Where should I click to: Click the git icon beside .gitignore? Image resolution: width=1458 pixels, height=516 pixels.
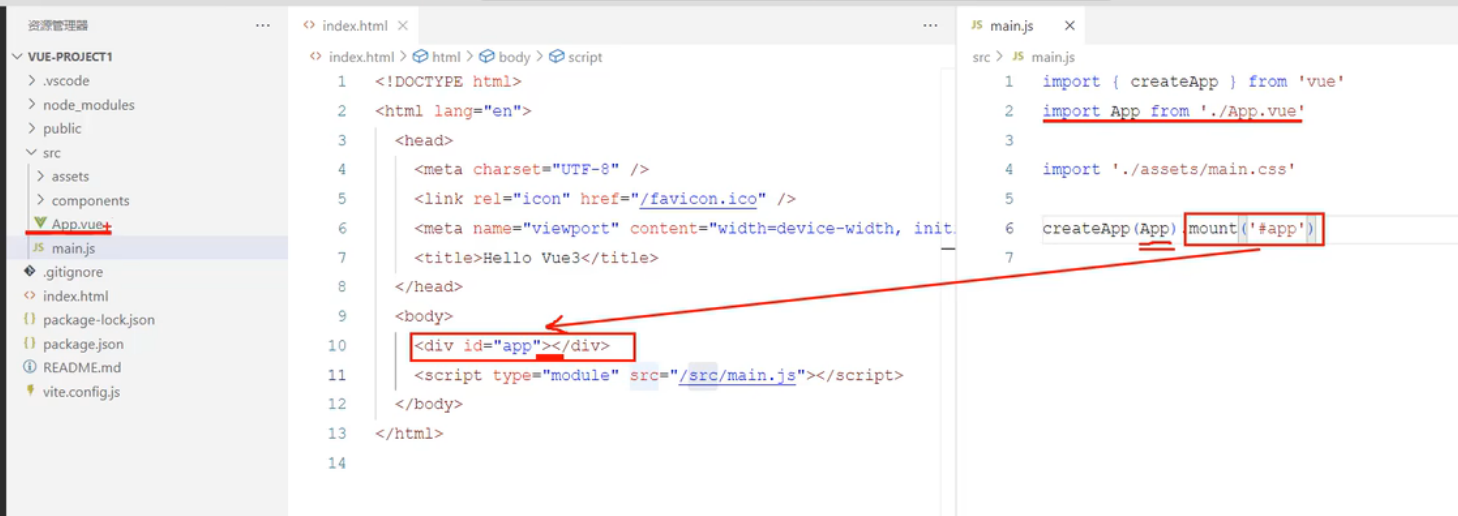coord(30,271)
